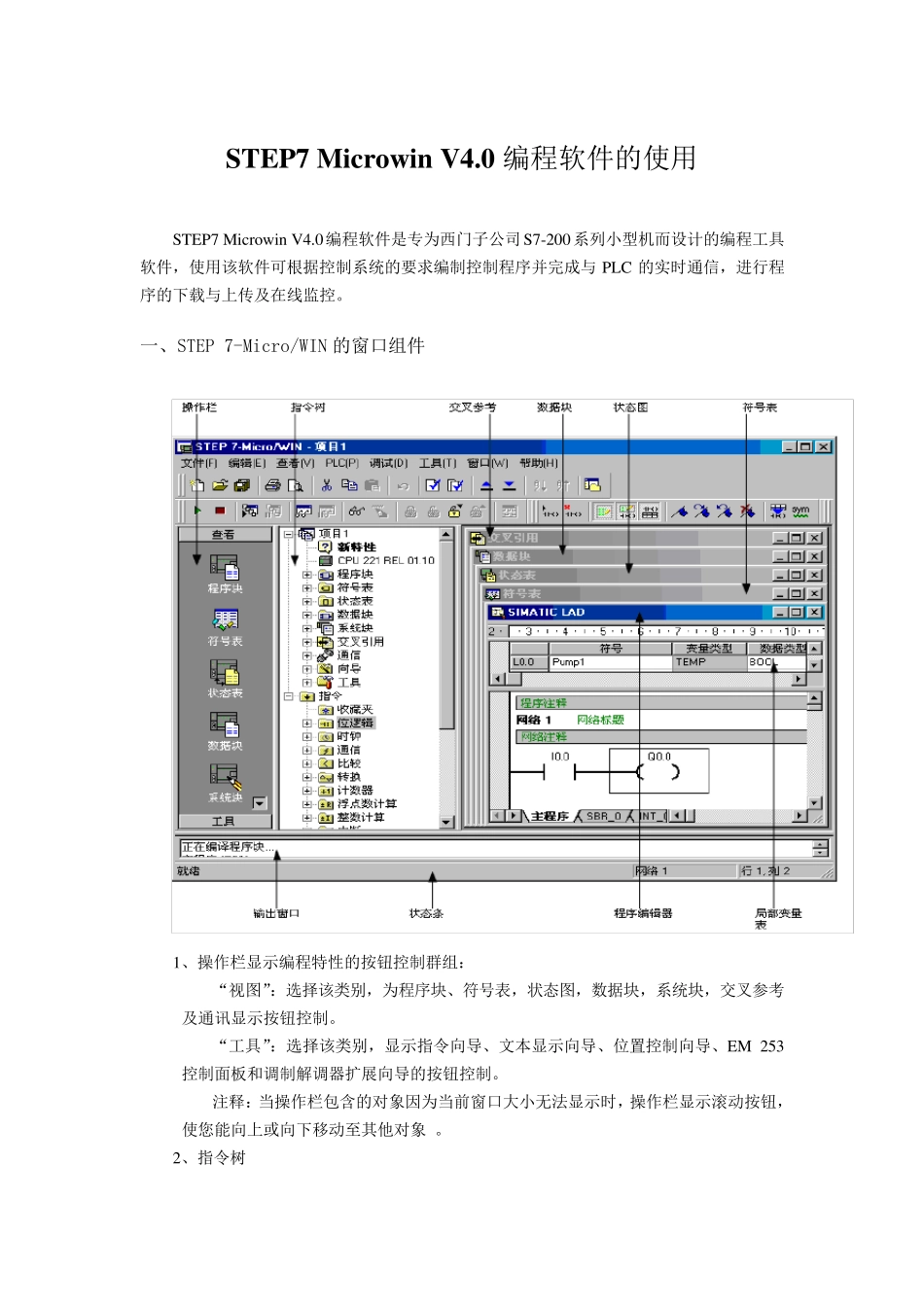Click the Print preview toolbar icon
Image resolution: width=924 pixels, height=1307 pixels.
tap(295, 485)
